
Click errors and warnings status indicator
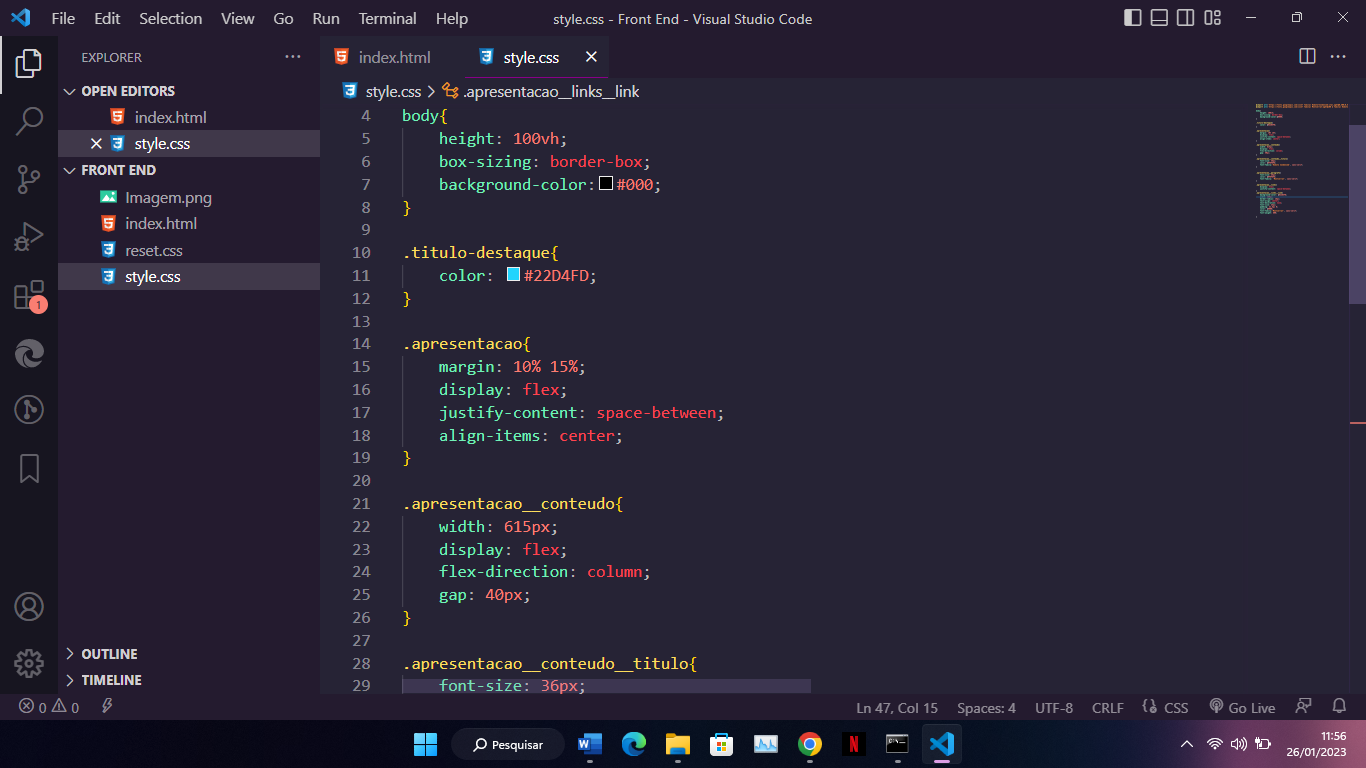click(50, 707)
